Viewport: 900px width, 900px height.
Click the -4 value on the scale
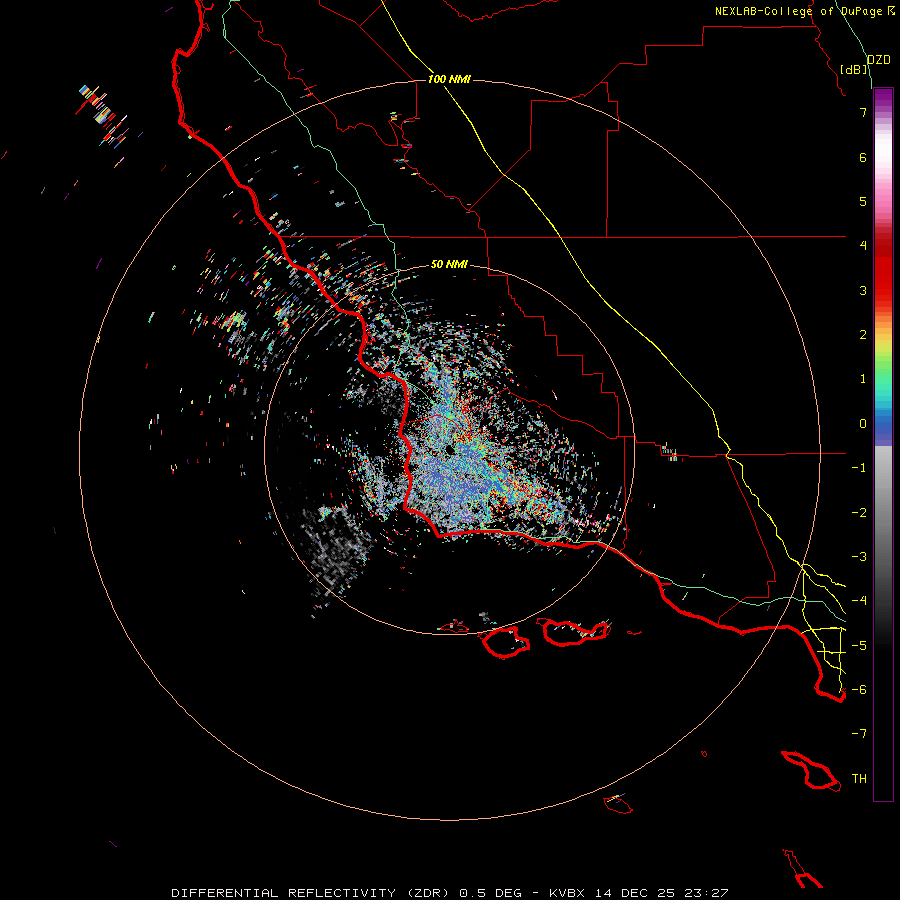(859, 601)
